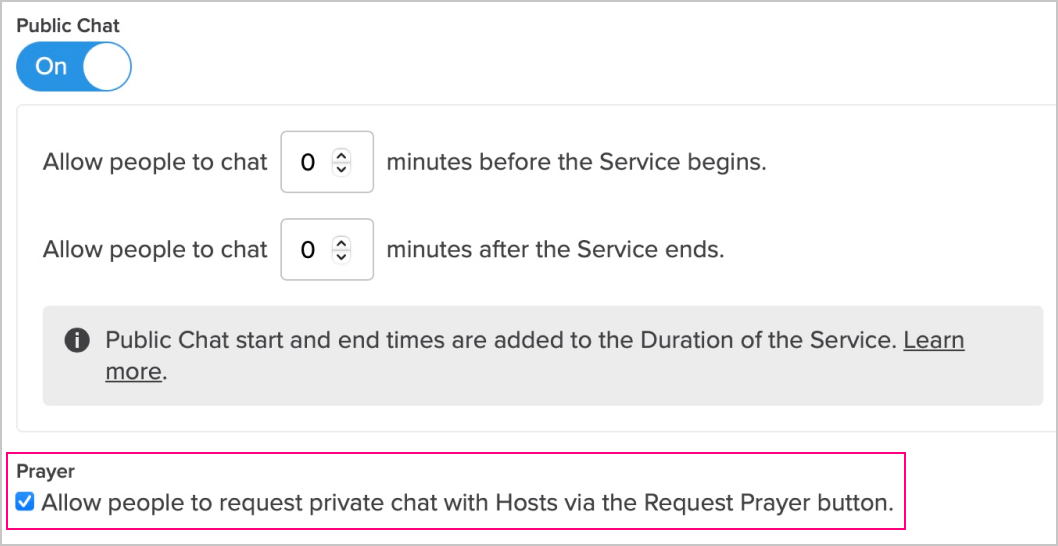Turn off the Public Chat switch
1058x546 pixels.
coord(74,66)
